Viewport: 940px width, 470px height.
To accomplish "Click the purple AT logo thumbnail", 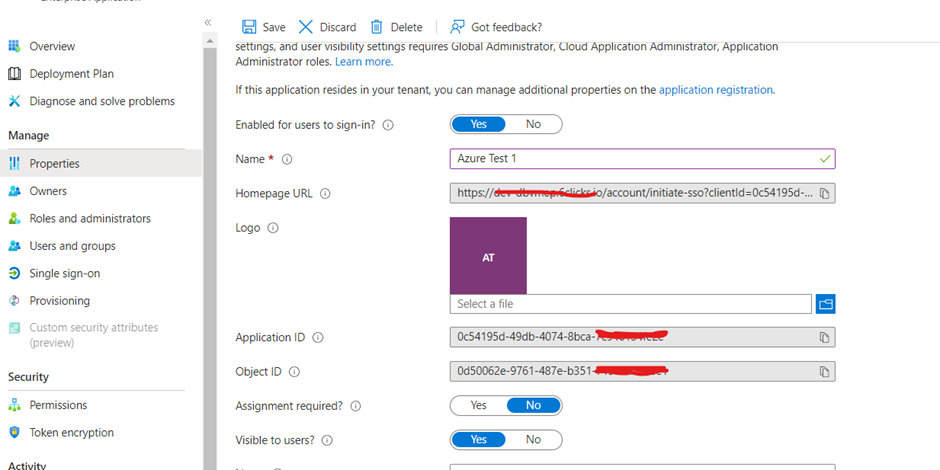I will 488,255.
